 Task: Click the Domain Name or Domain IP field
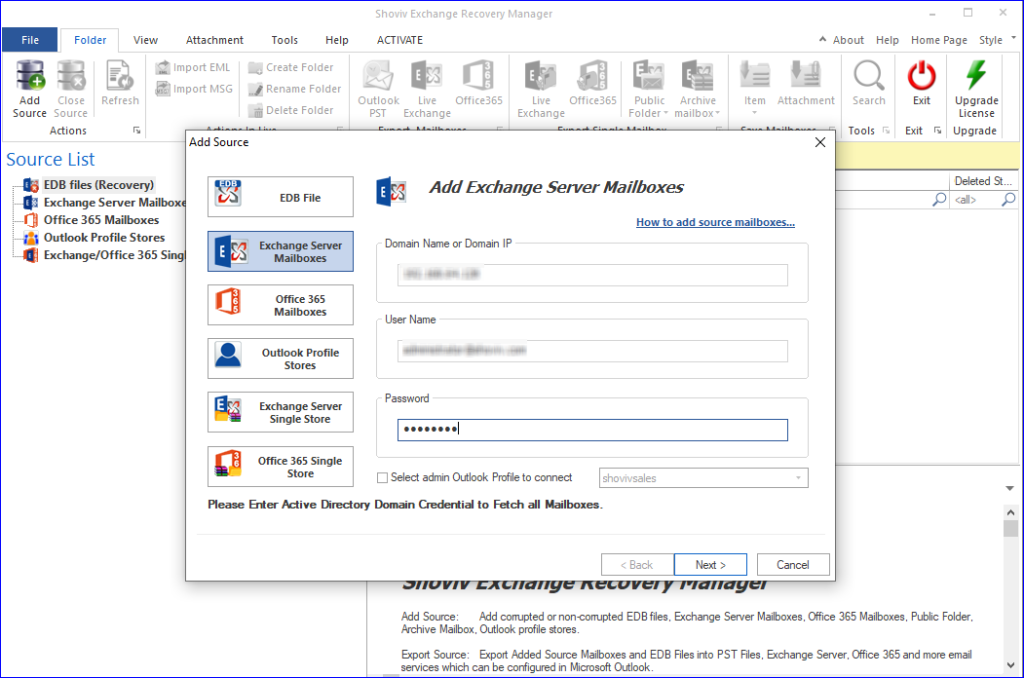(x=592, y=275)
